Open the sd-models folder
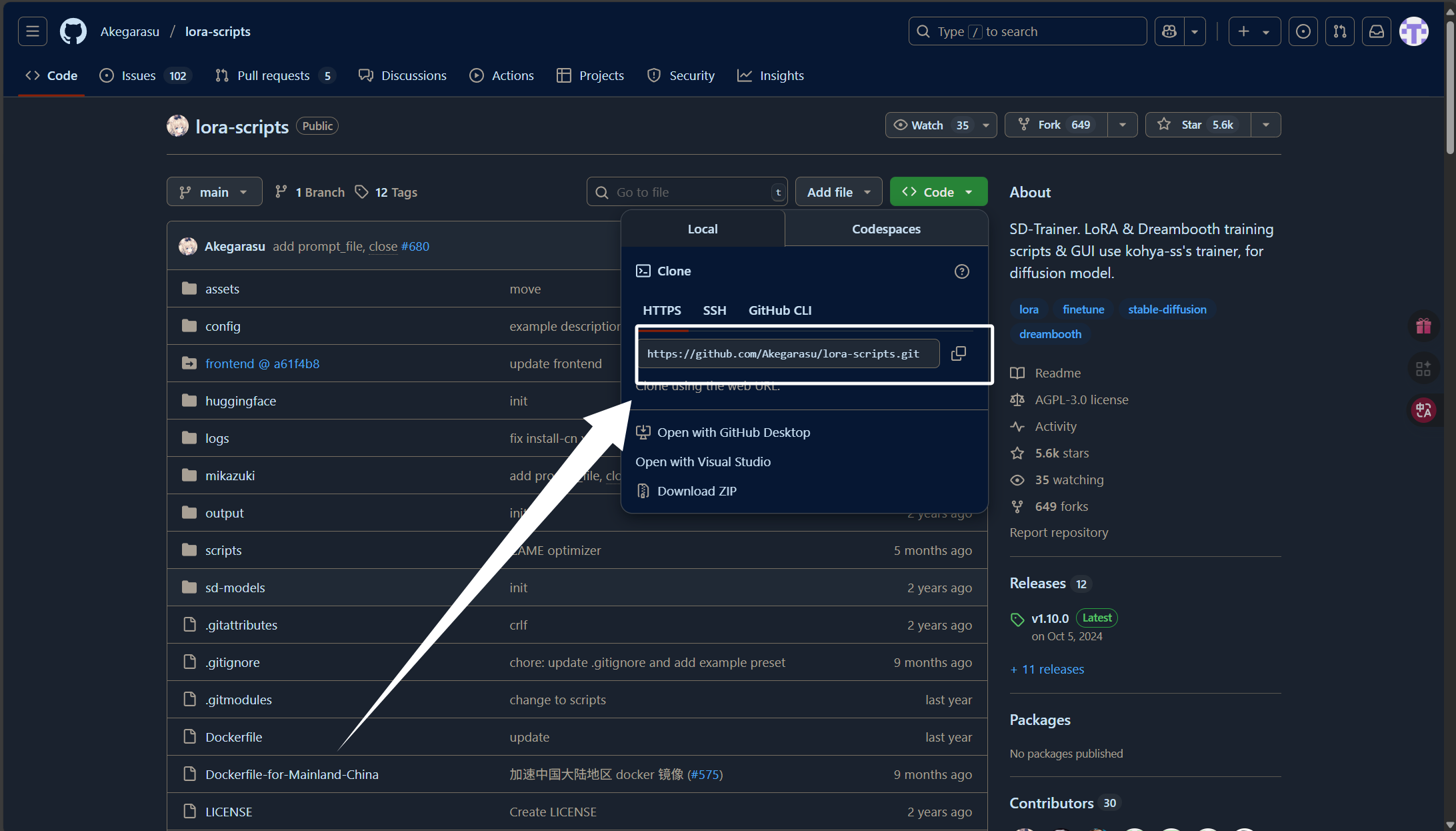The height and width of the screenshot is (831, 1456). [235, 588]
